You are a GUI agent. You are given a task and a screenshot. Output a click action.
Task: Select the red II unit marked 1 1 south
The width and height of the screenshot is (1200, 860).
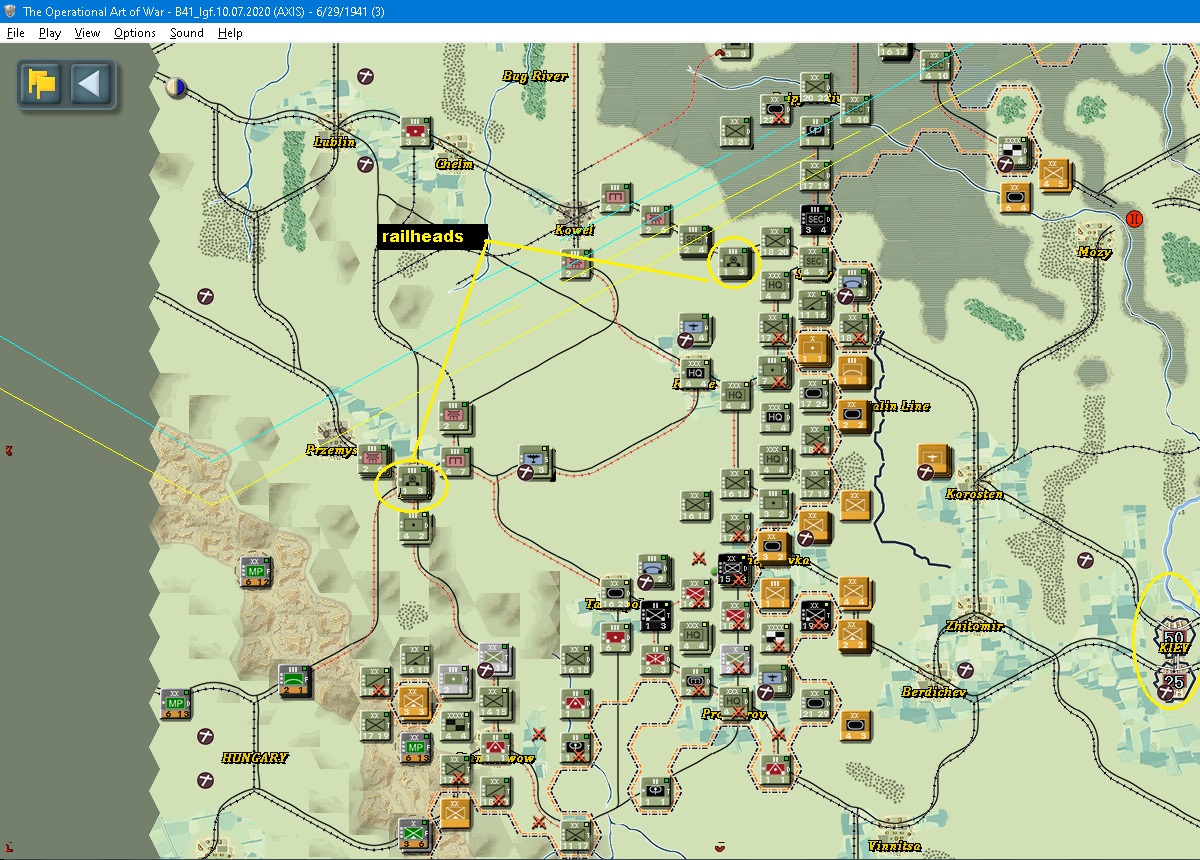tap(775, 770)
